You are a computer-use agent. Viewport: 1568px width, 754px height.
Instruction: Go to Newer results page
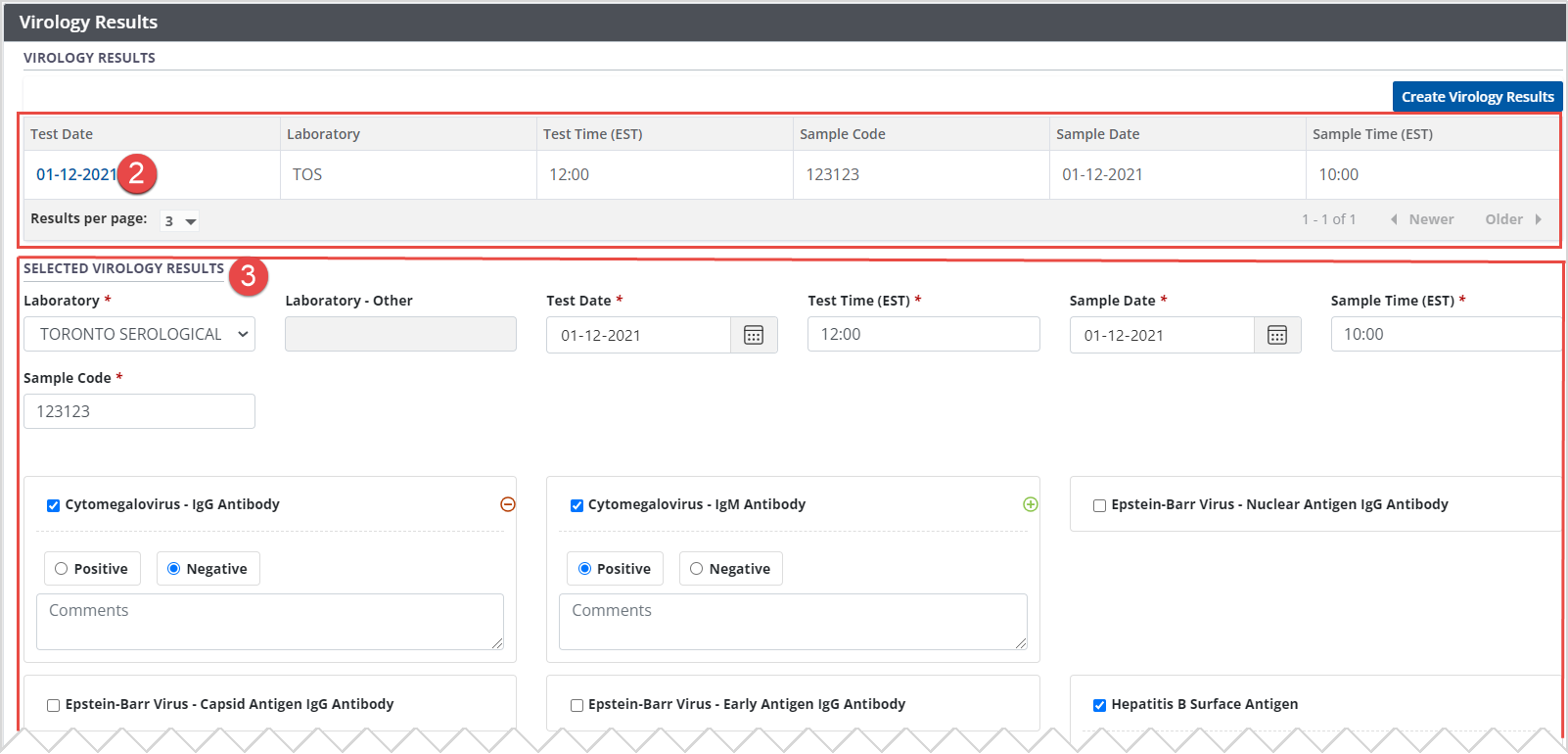[1422, 219]
